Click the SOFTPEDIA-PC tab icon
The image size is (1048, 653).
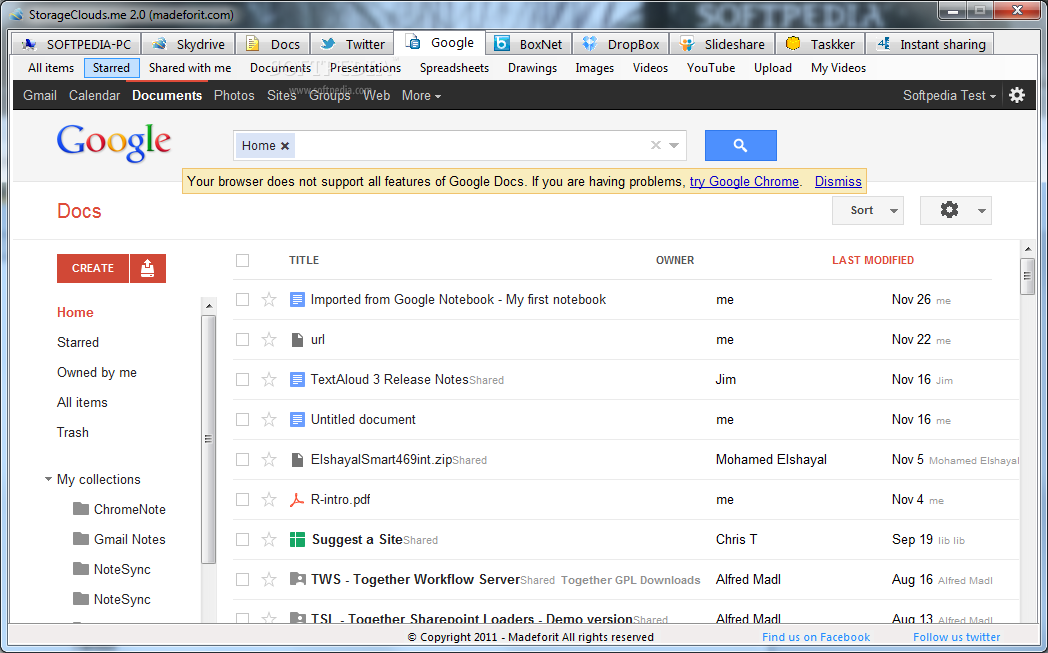click(x=29, y=45)
